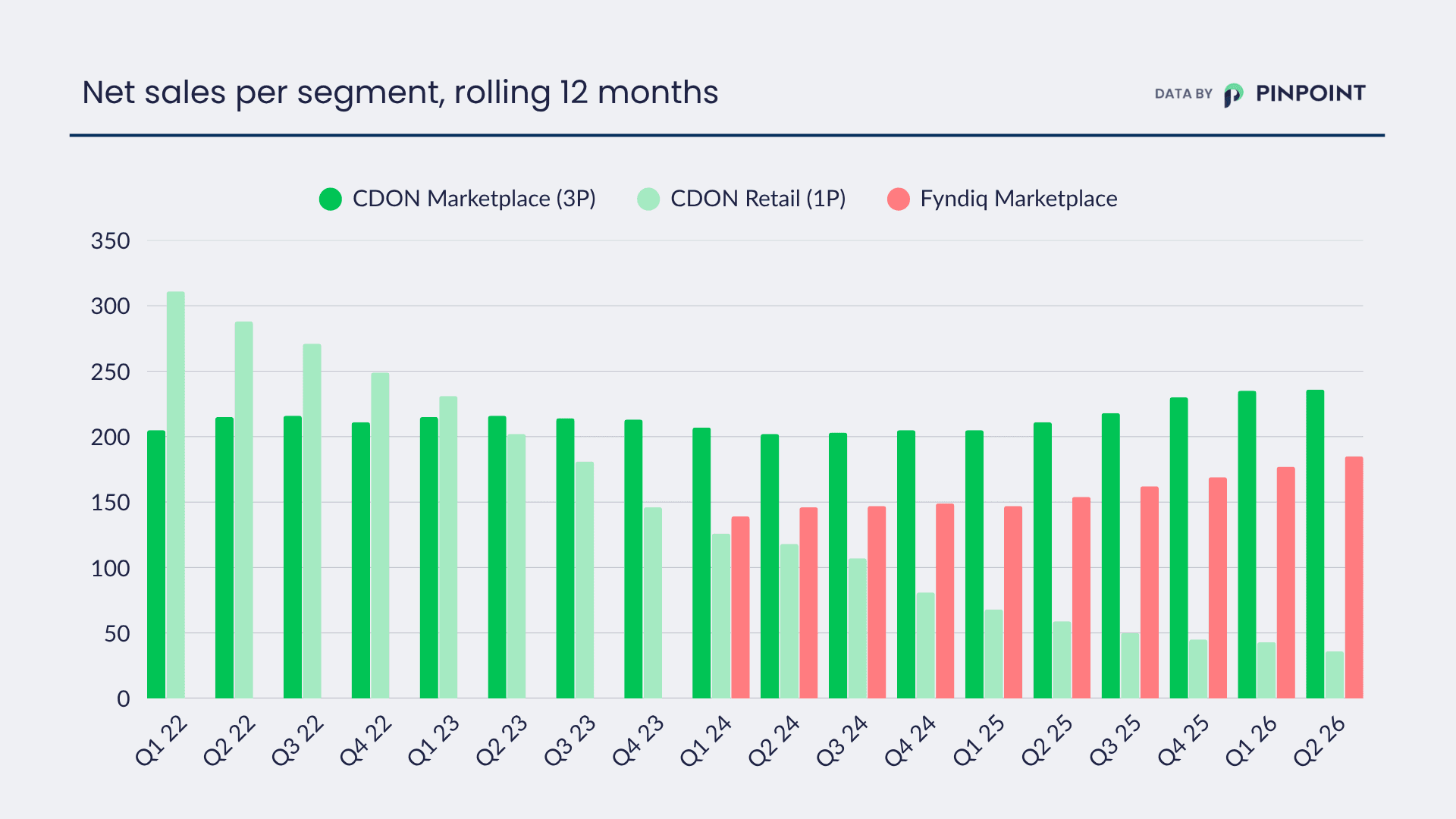Toggle CDON Marketplace (3P) legend dot
1456x819 pixels.
click(x=331, y=199)
